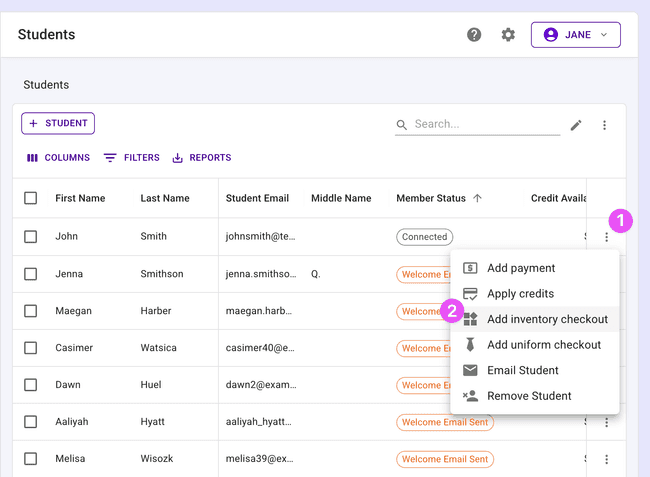Click johnsmith@te... email cell
650x477 pixels.
click(x=260, y=236)
